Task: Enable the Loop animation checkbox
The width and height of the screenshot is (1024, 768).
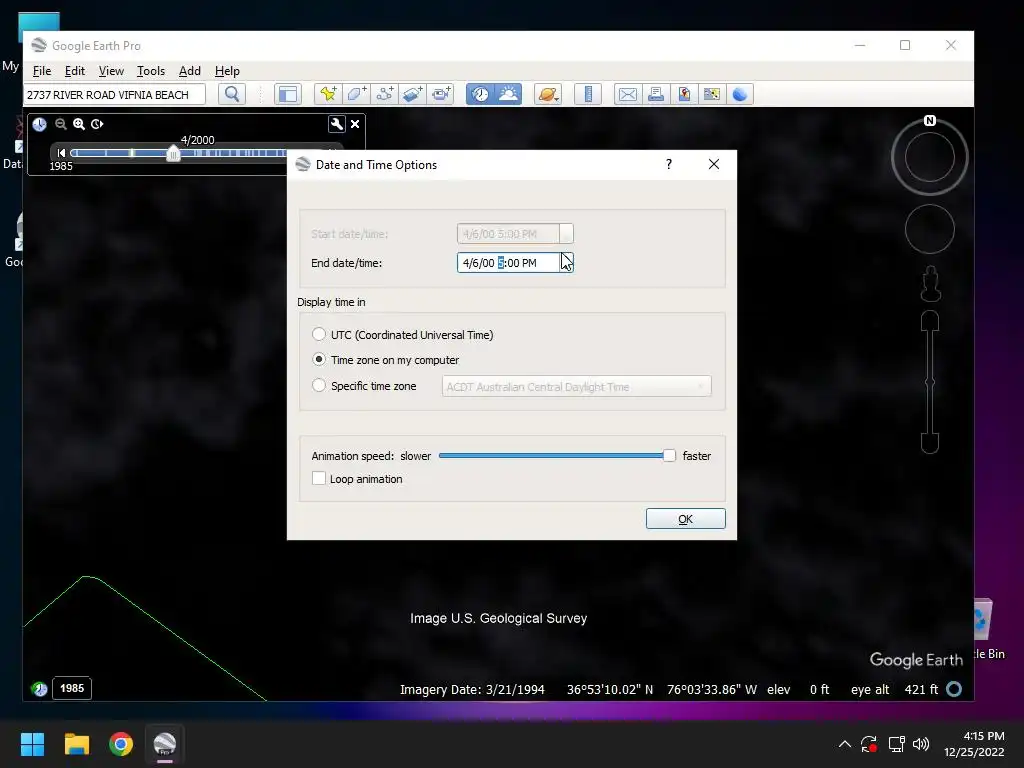Action: [x=319, y=478]
